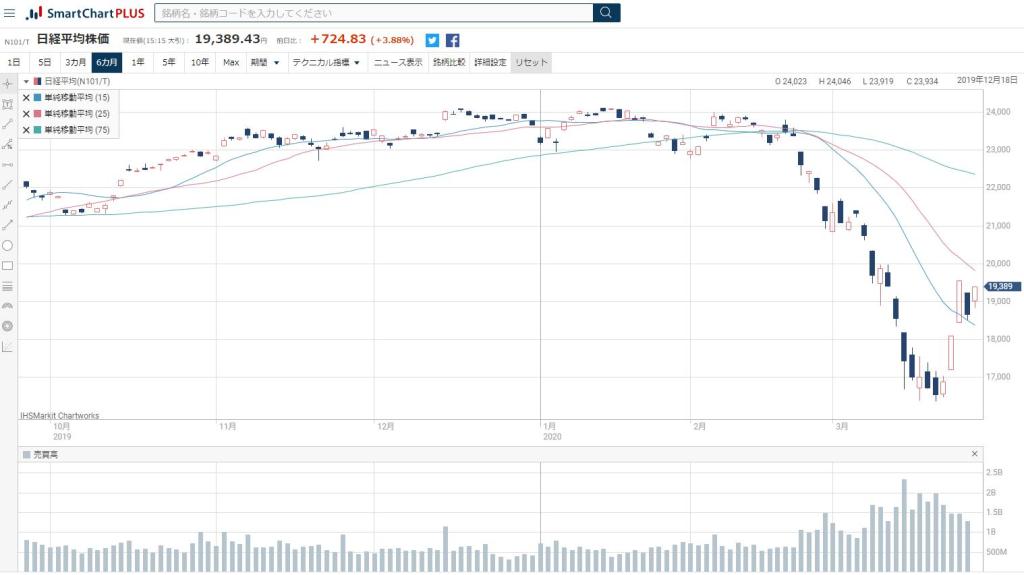This screenshot has height=575, width=1024.
Task: Remove the 単純移動平均 (75) indicator
Action: click(26, 130)
